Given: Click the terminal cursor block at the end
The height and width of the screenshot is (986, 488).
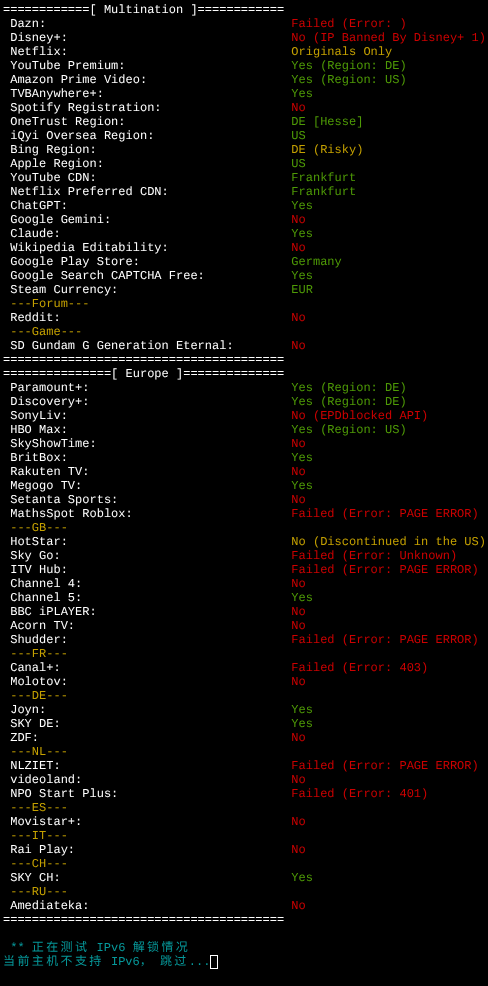Looking at the screenshot, I should point(214,961).
